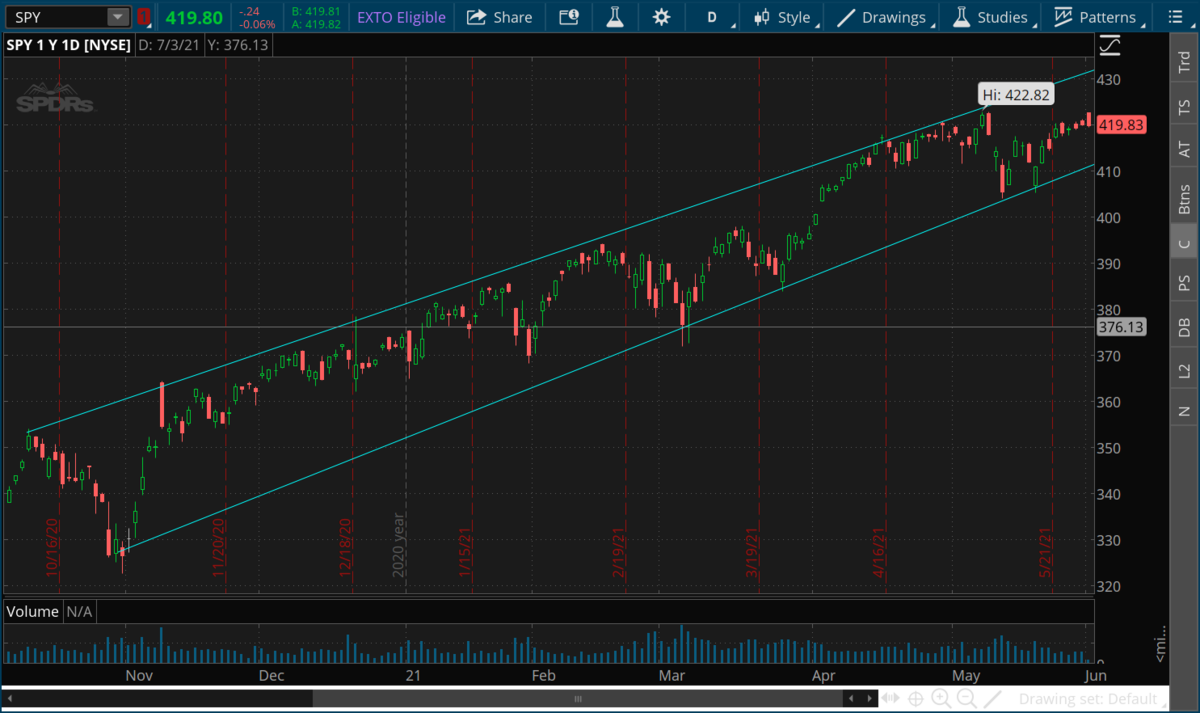Click the crosshair pointer icon in the bottom bar
The width and height of the screenshot is (1200, 713).
click(915, 699)
